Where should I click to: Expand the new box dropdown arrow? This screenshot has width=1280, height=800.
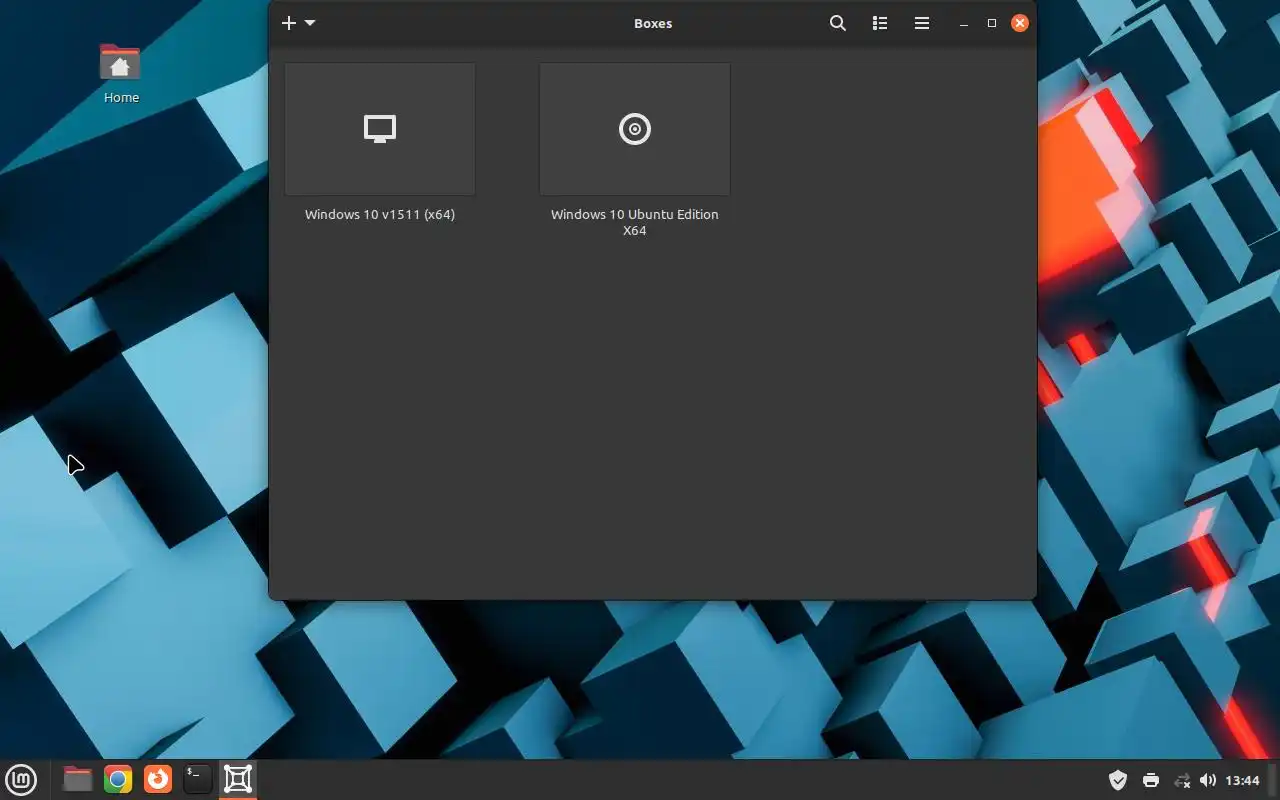(x=310, y=23)
